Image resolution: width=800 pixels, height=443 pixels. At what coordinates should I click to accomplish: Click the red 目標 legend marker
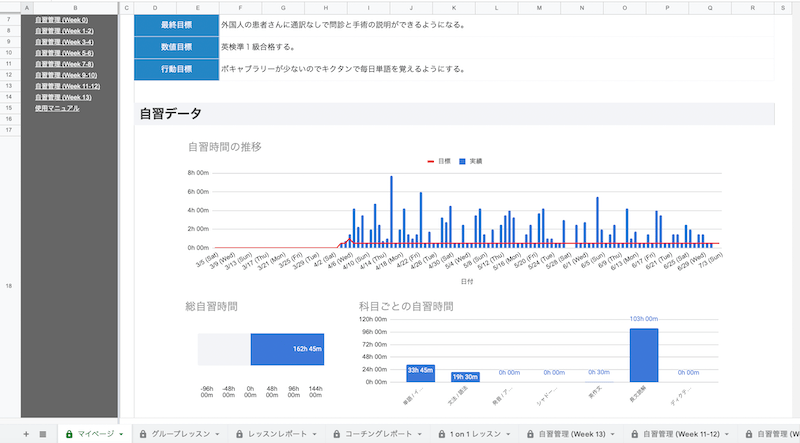tap(431, 160)
